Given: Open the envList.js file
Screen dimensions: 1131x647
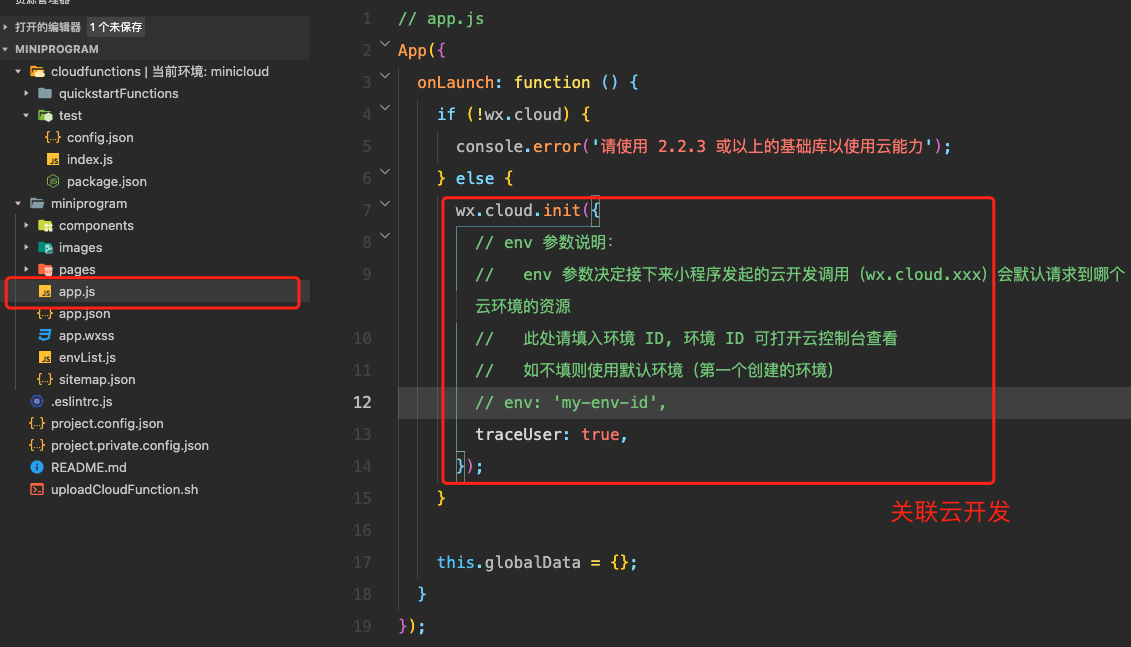Looking at the screenshot, I should [x=87, y=358].
